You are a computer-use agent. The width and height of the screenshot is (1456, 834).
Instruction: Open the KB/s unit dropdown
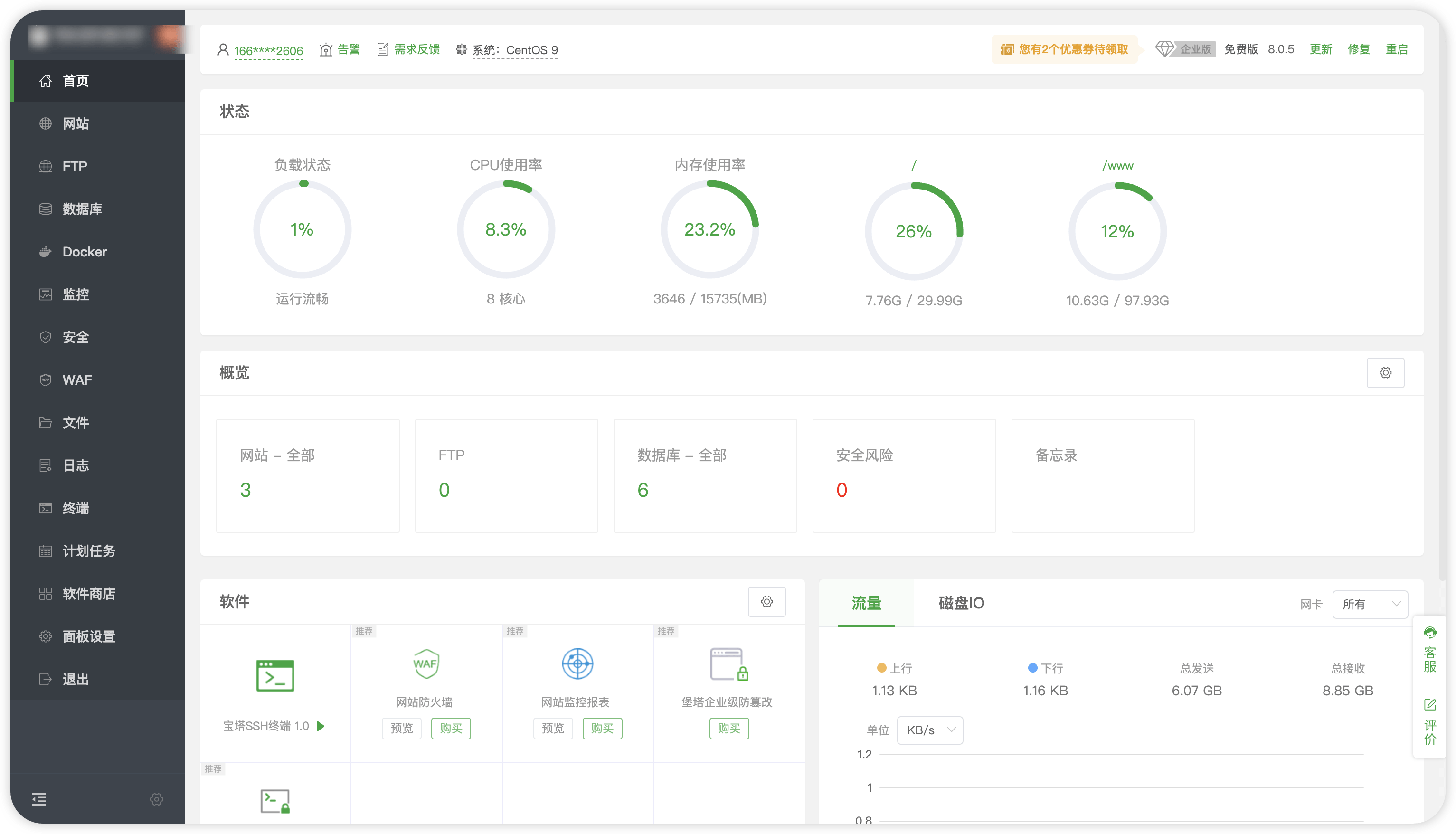[929, 730]
